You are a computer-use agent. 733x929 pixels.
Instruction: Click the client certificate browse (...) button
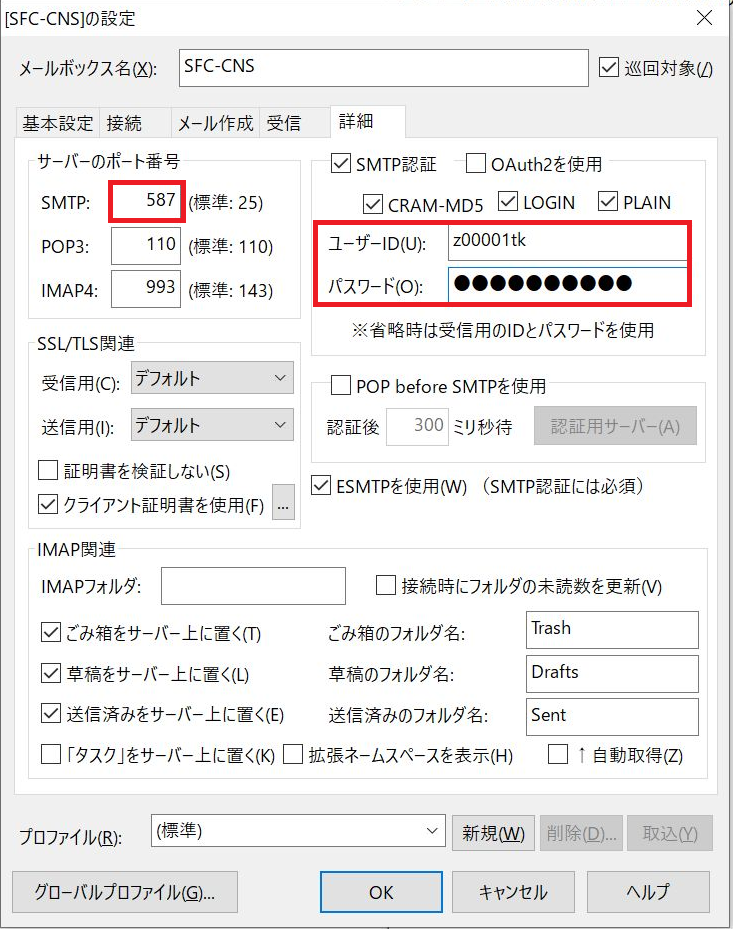[284, 505]
